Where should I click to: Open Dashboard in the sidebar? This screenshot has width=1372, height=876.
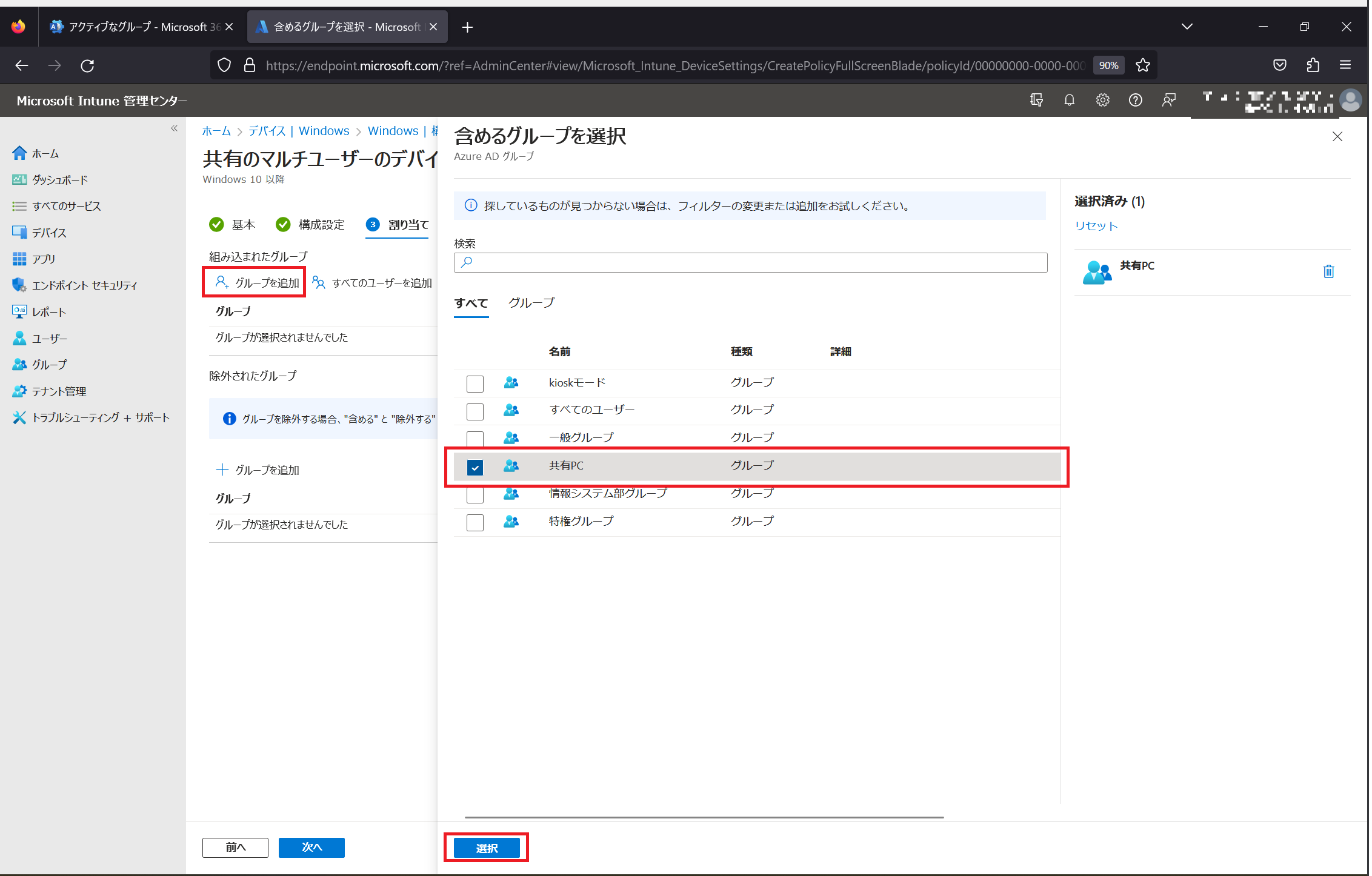(x=50, y=180)
